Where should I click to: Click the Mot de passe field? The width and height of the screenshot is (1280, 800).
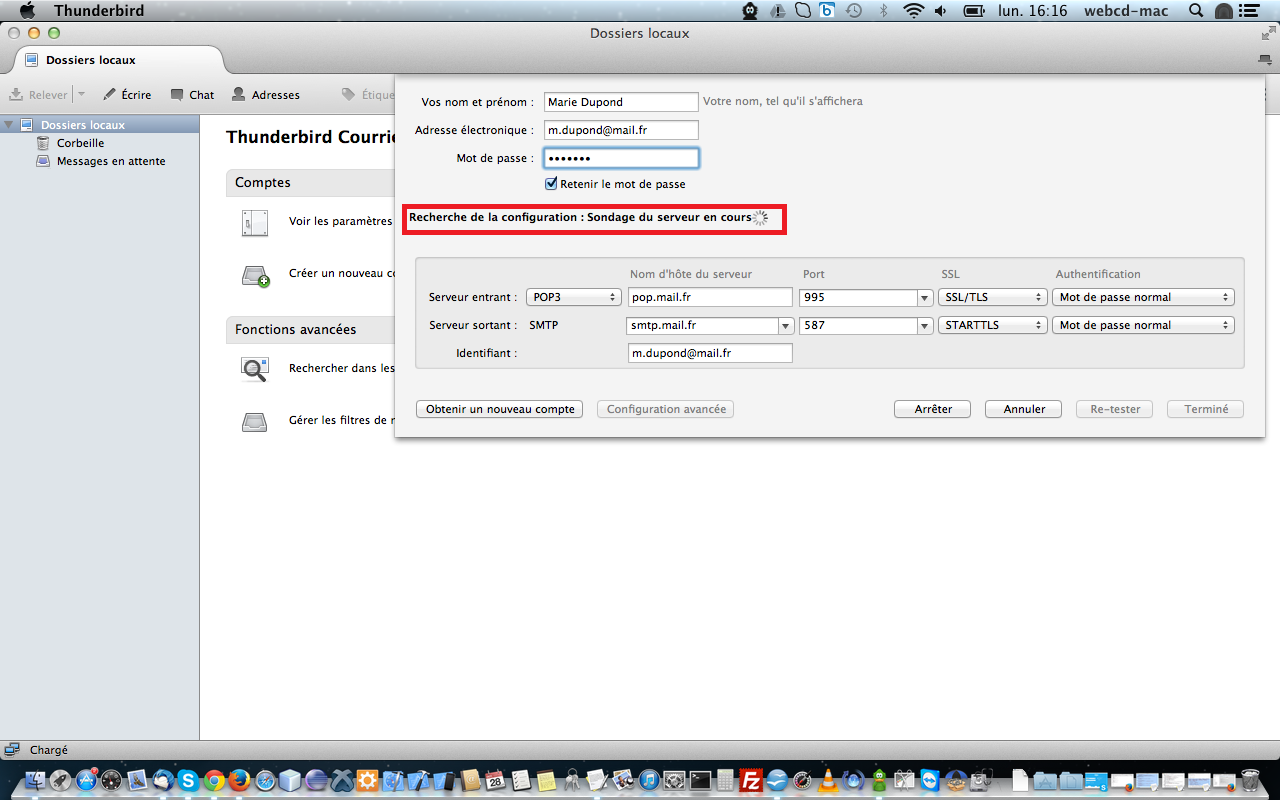click(x=621, y=158)
